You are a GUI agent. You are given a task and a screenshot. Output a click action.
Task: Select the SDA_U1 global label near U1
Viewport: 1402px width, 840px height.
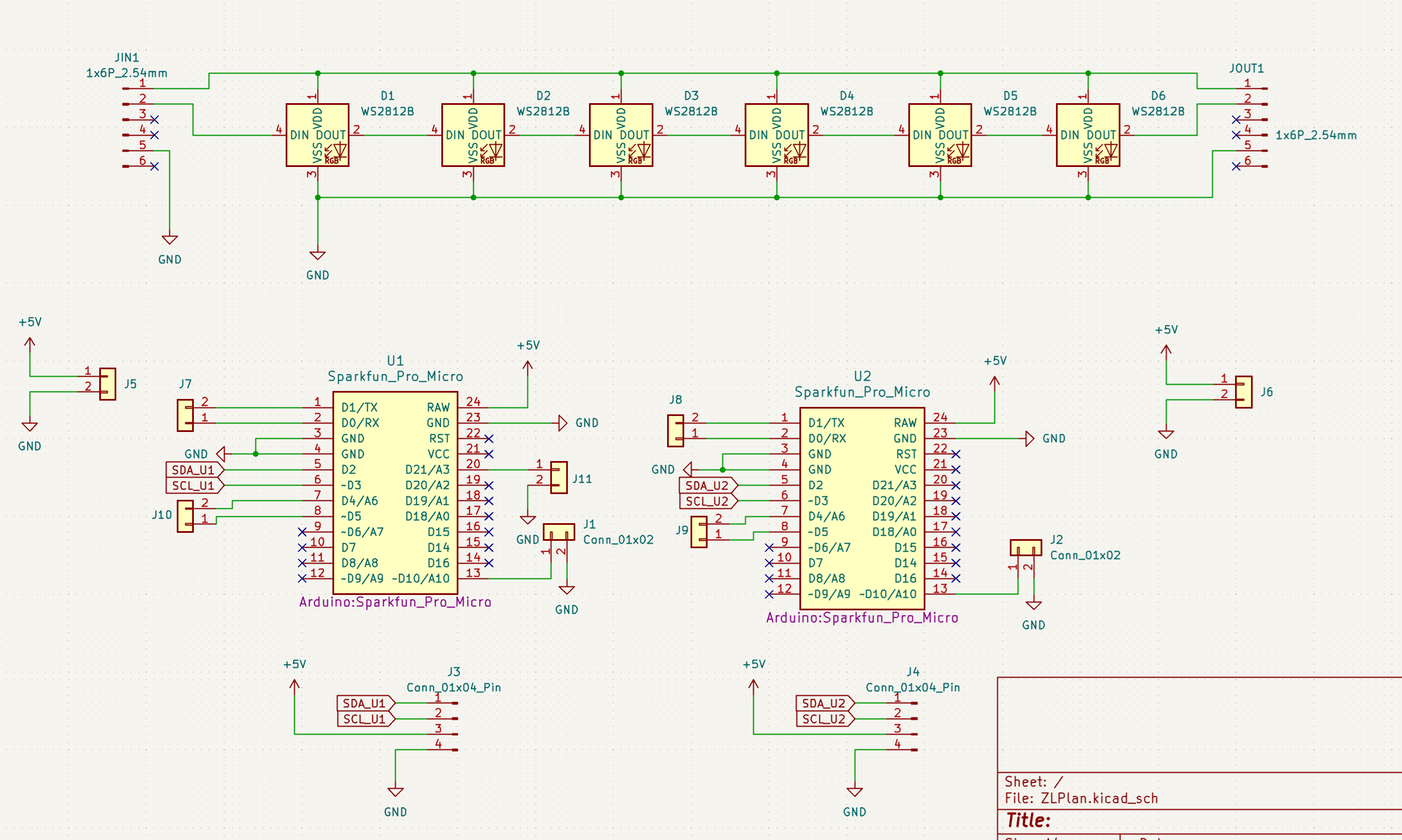pos(193,470)
